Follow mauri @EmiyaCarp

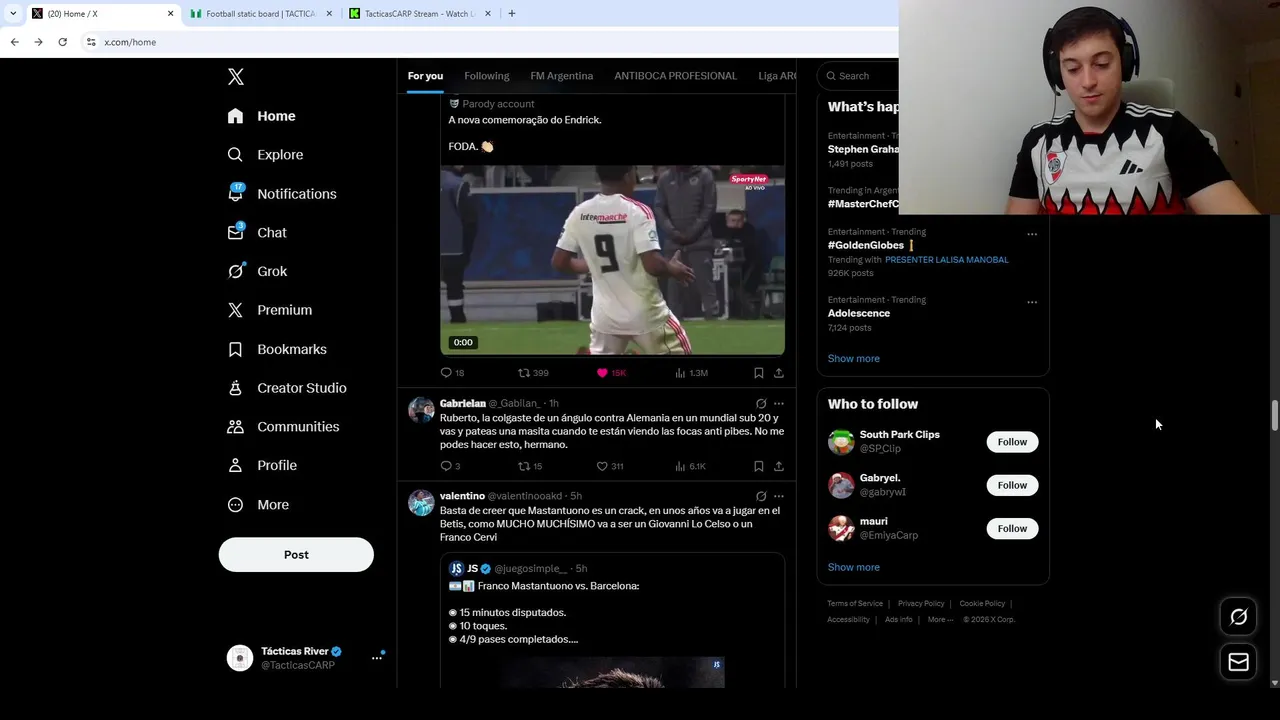tap(1012, 528)
